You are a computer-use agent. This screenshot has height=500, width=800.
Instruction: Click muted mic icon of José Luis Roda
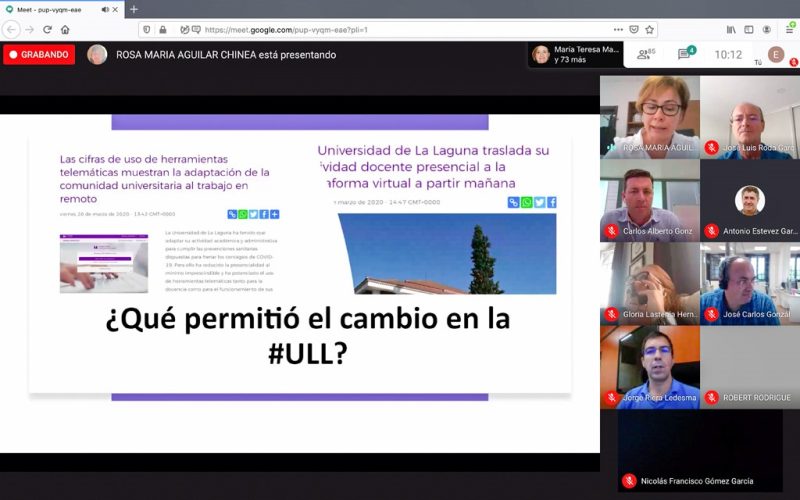click(x=711, y=147)
